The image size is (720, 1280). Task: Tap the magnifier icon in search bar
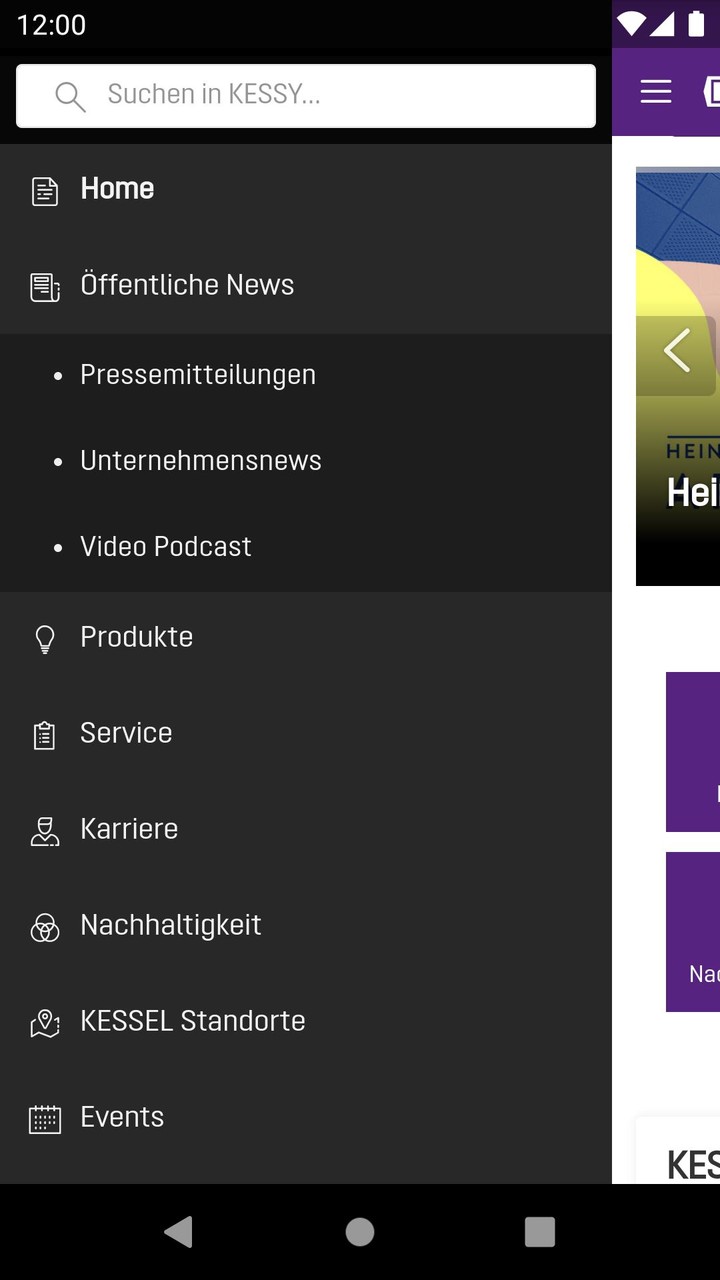pos(70,96)
